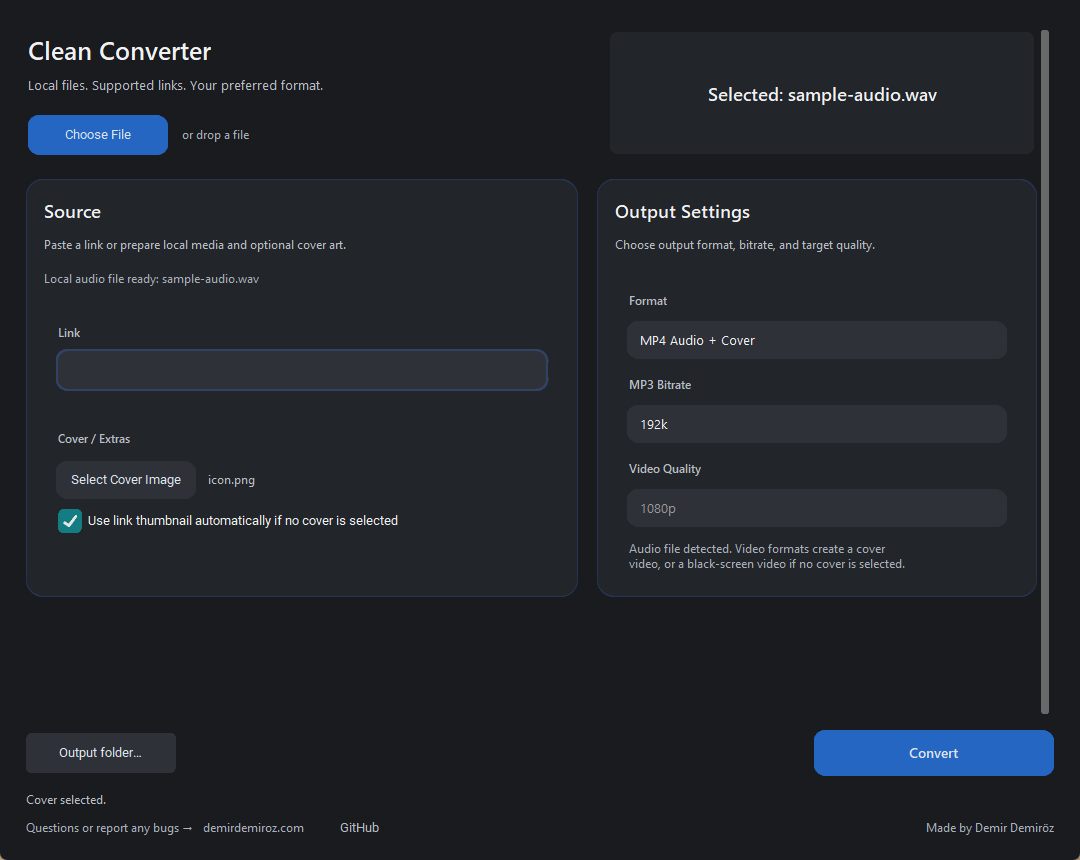Start conversion with the Convert button
This screenshot has height=860, width=1080.
(933, 753)
